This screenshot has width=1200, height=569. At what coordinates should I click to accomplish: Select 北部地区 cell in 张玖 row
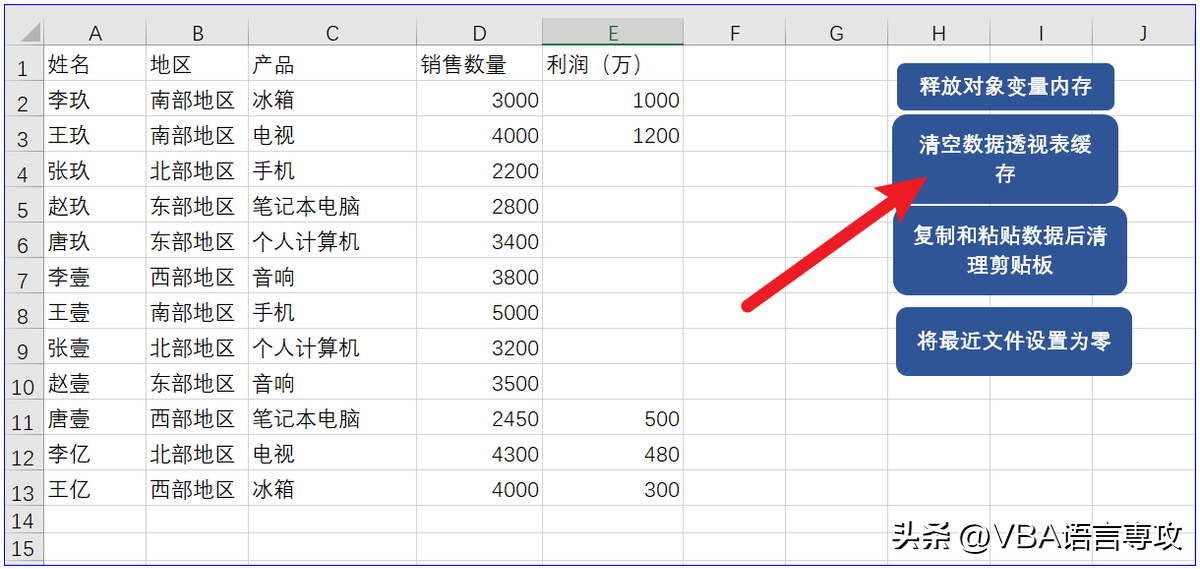197,171
